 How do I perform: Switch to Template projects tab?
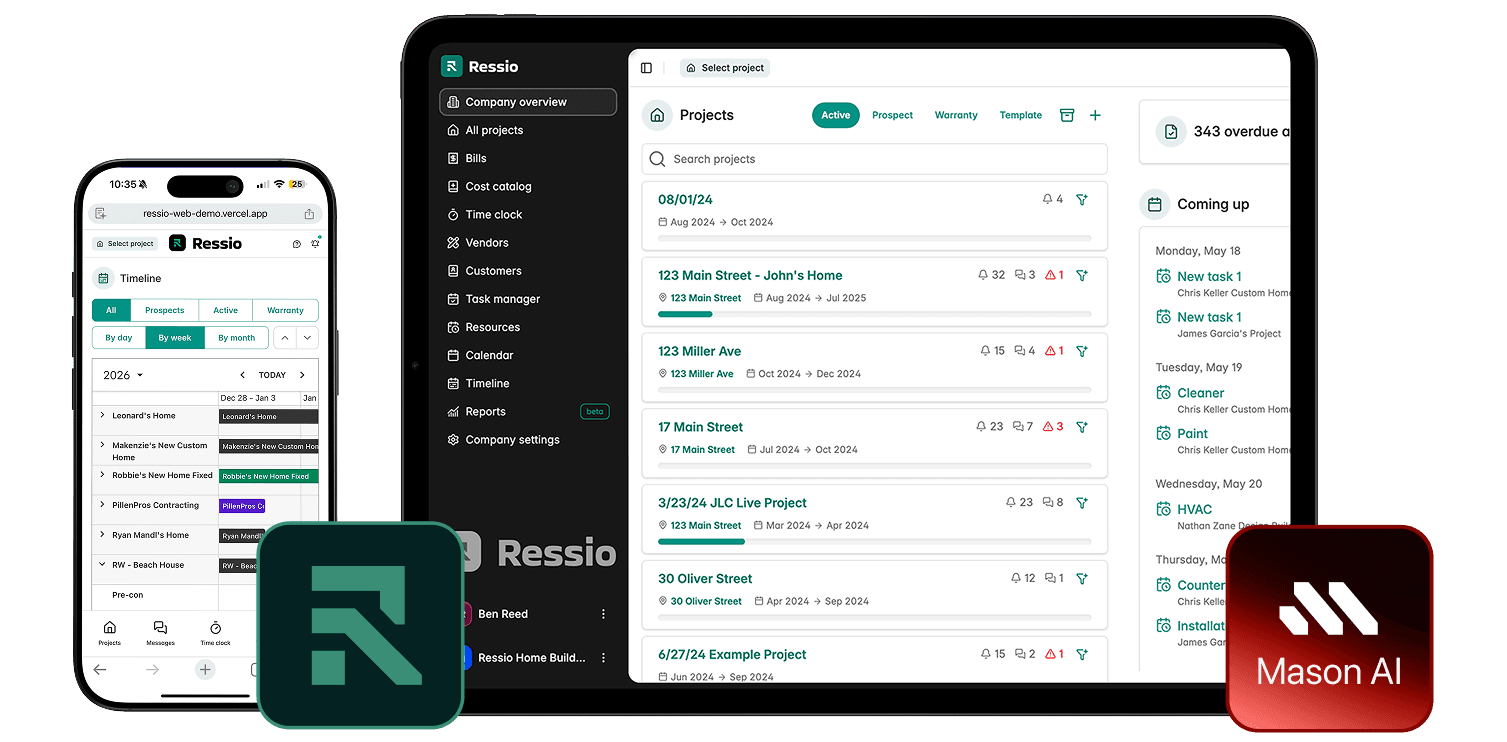click(x=1021, y=115)
